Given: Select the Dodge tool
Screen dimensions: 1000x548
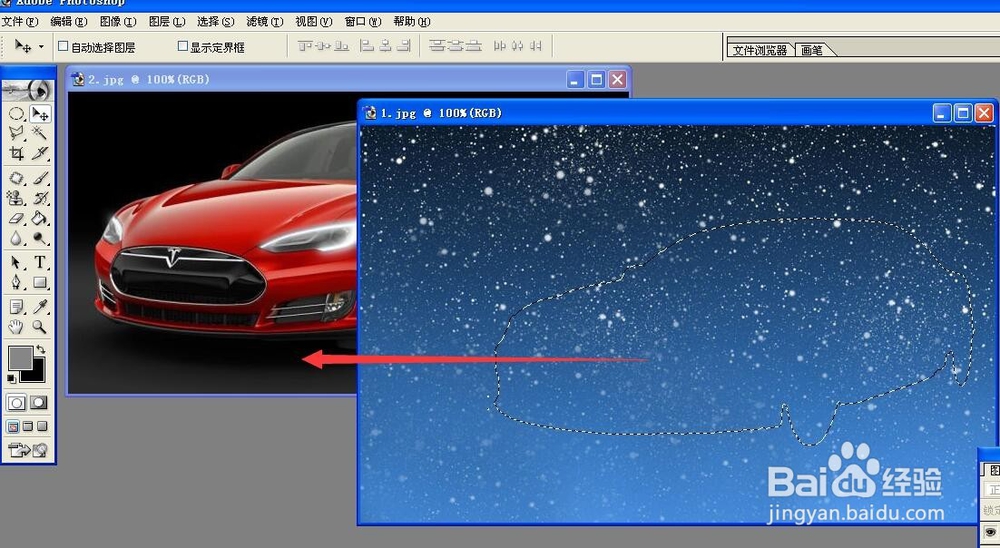Looking at the screenshot, I should [x=40, y=238].
